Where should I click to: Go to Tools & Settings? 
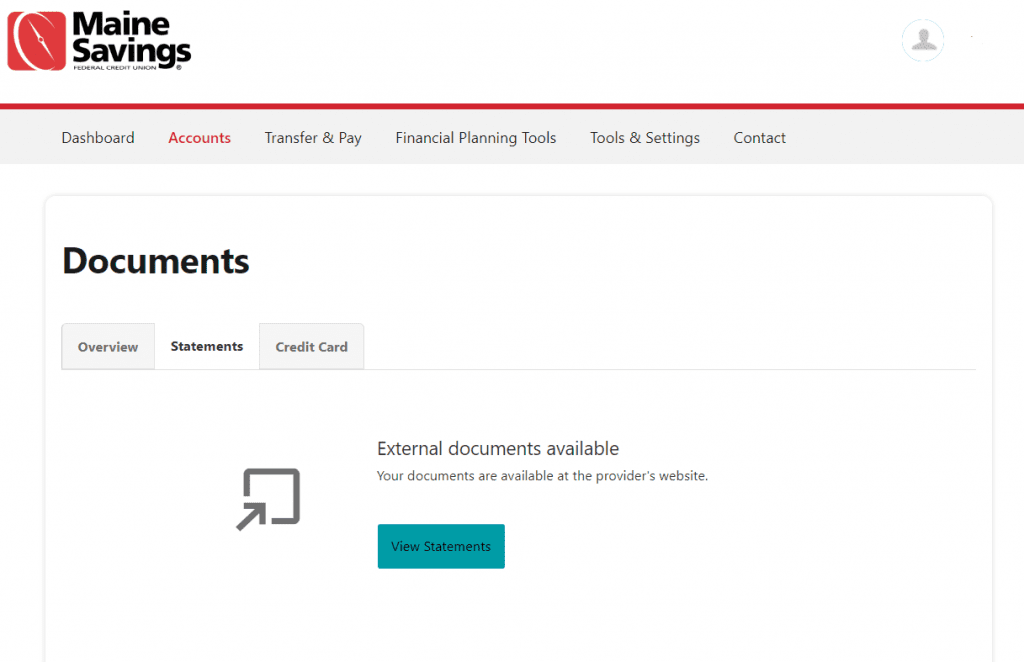pyautogui.click(x=644, y=137)
